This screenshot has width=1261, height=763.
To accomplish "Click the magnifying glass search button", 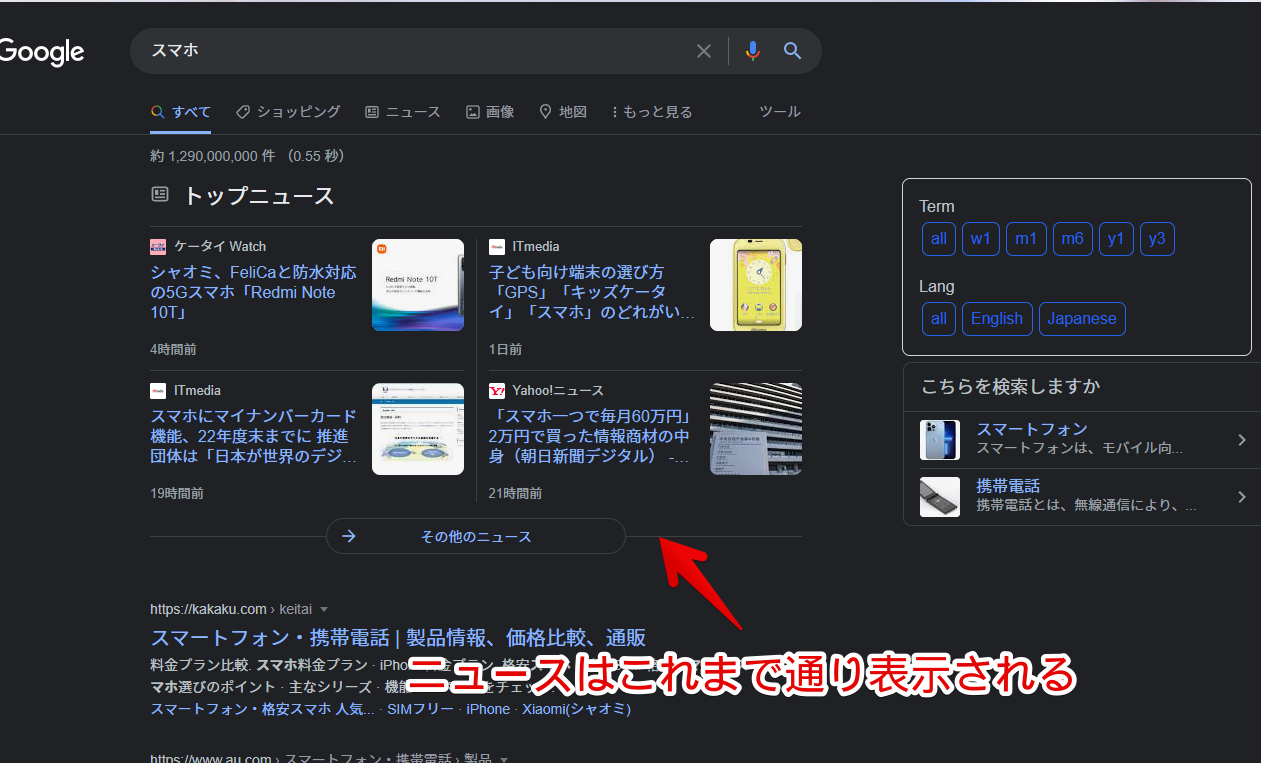I will coord(793,51).
